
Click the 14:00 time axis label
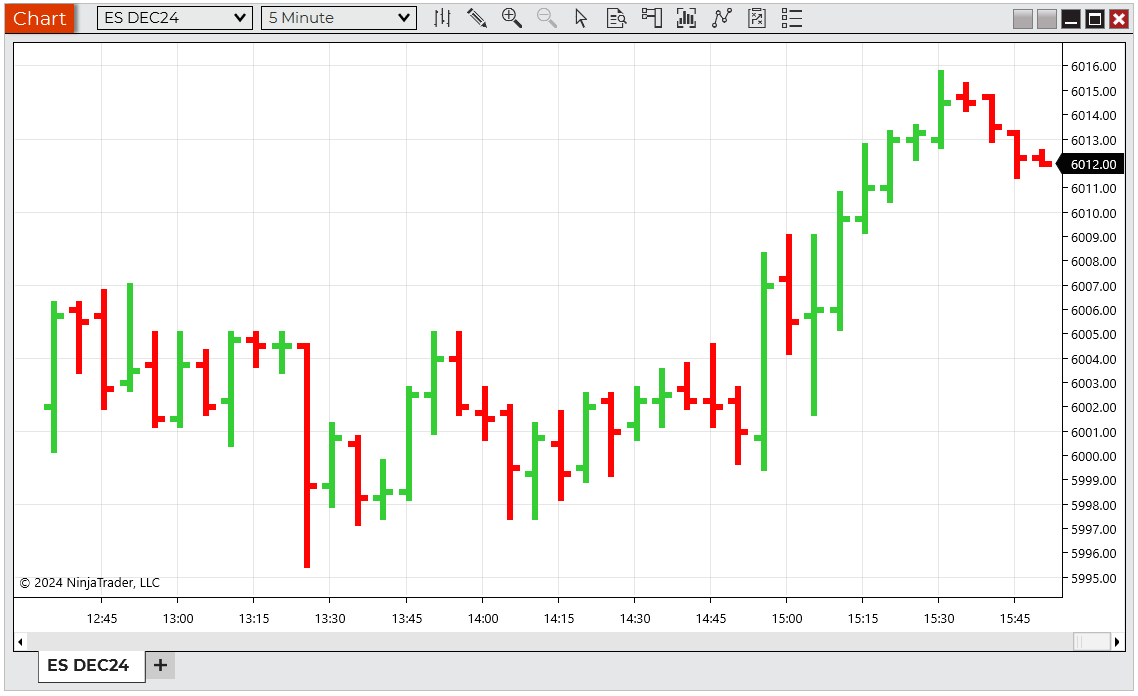[483, 618]
